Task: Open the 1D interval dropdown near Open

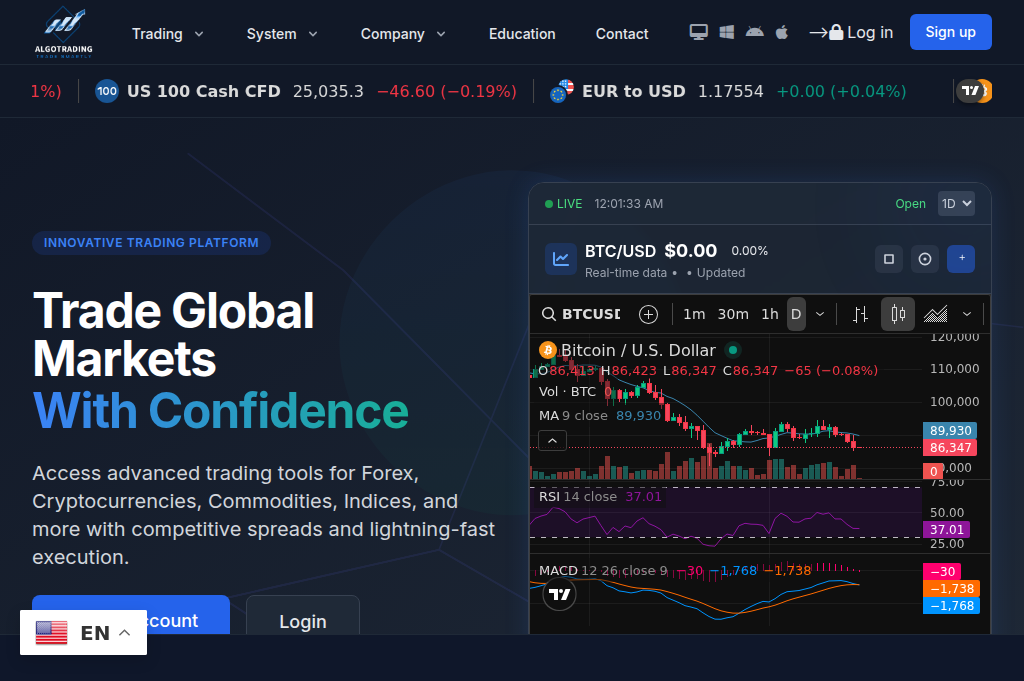Action: 955,204
